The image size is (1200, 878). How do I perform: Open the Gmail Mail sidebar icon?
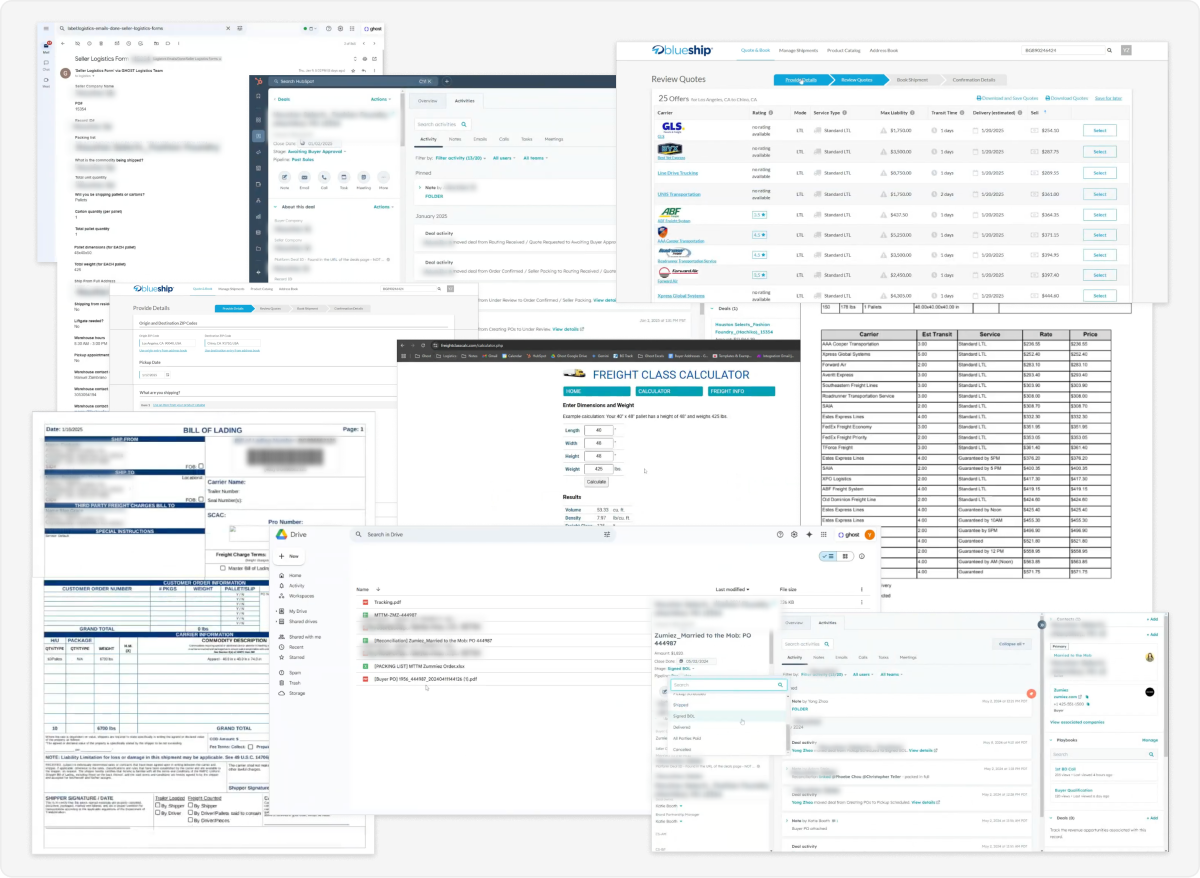[x=47, y=47]
